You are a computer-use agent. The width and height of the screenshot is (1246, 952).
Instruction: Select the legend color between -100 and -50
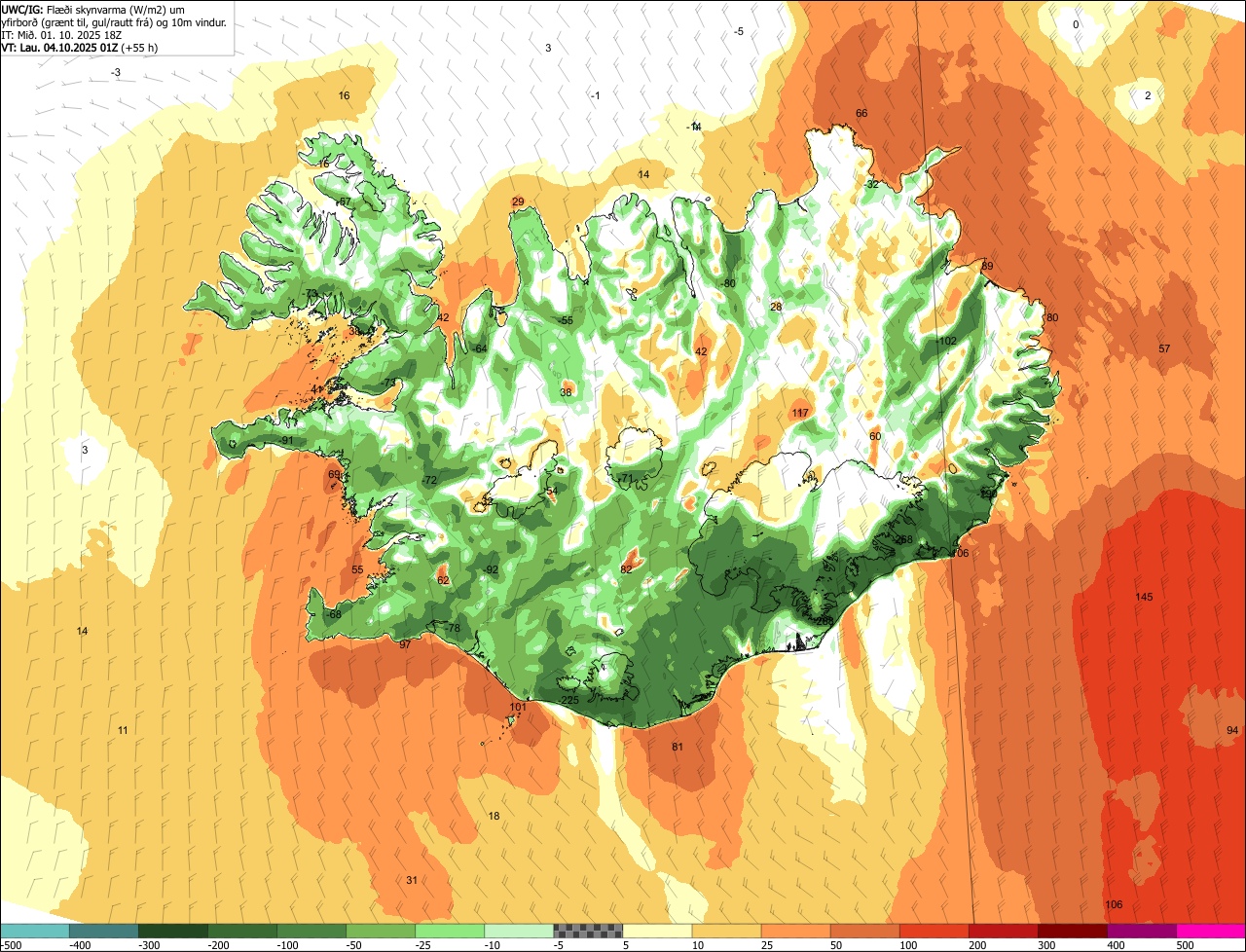[311, 930]
